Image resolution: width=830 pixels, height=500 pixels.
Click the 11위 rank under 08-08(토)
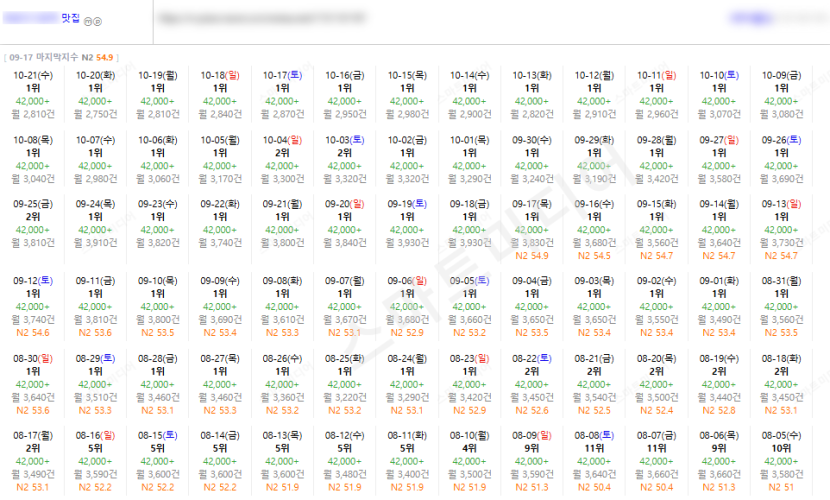pyautogui.click(x=594, y=449)
